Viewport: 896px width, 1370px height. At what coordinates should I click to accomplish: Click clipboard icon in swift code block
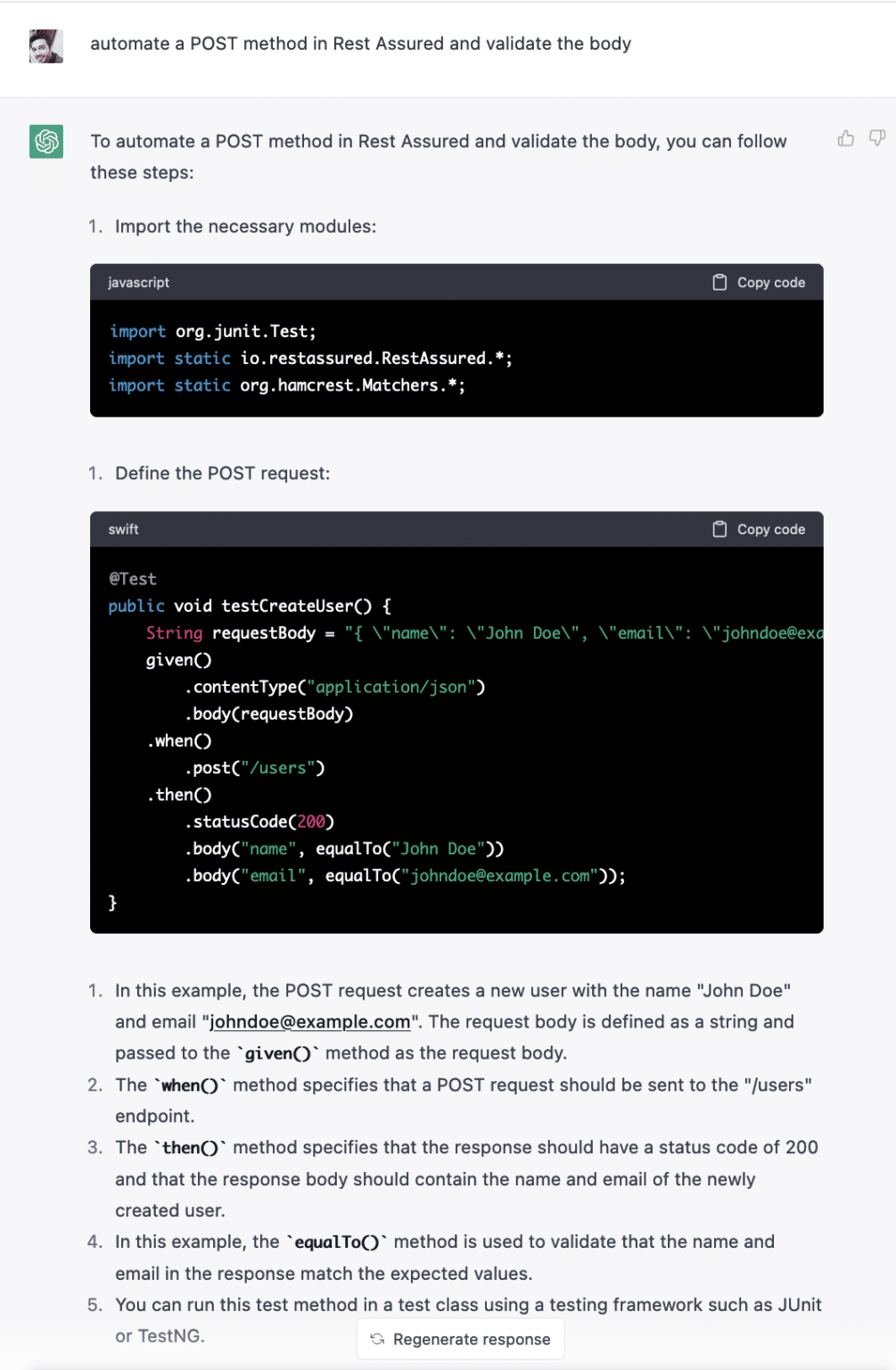[x=719, y=529]
